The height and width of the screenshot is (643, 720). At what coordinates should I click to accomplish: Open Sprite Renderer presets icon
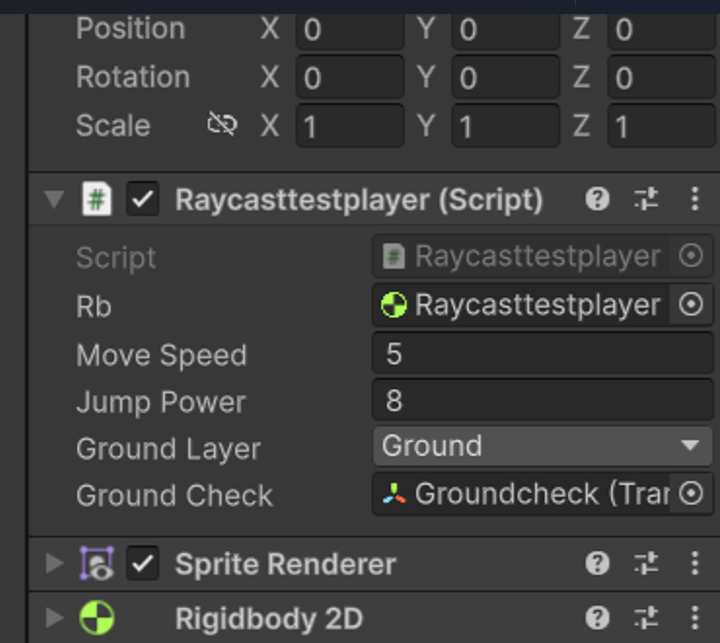[x=646, y=564]
